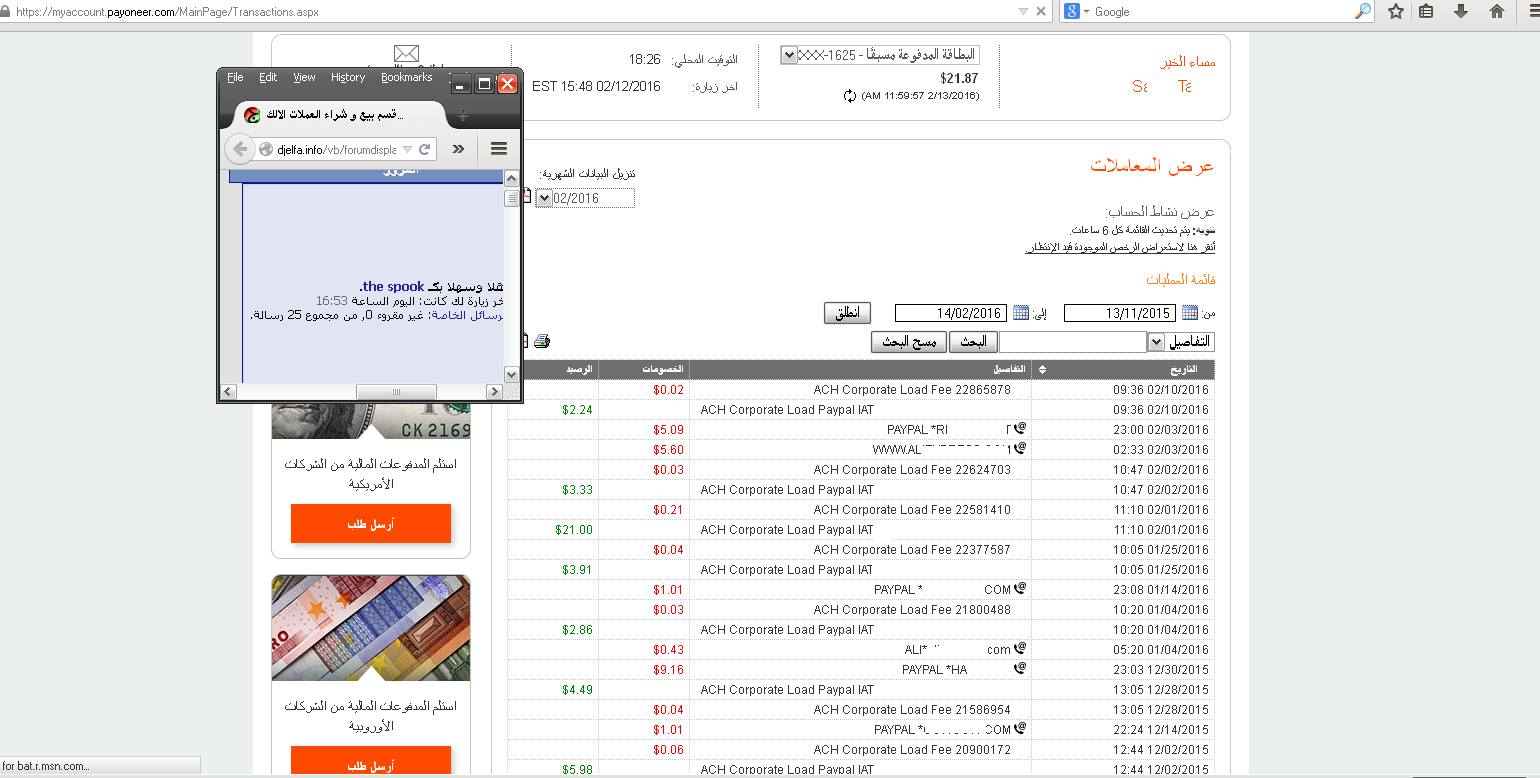This screenshot has height=778, width=1540.
Task: Go to the home page icon
Action: click(1496, 11)
